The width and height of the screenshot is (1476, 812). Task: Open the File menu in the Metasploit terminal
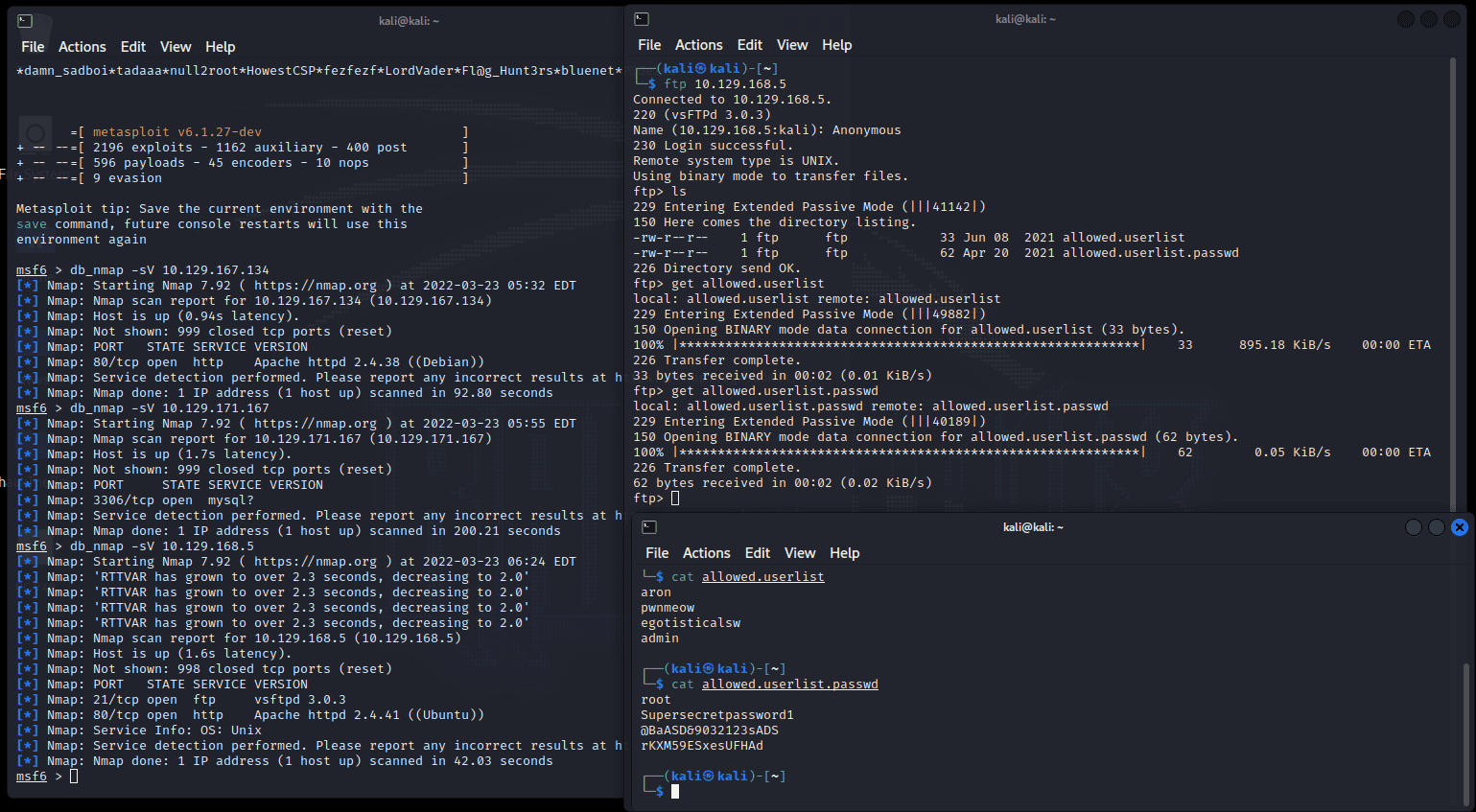pyautogui.click(x=33, y=47)
